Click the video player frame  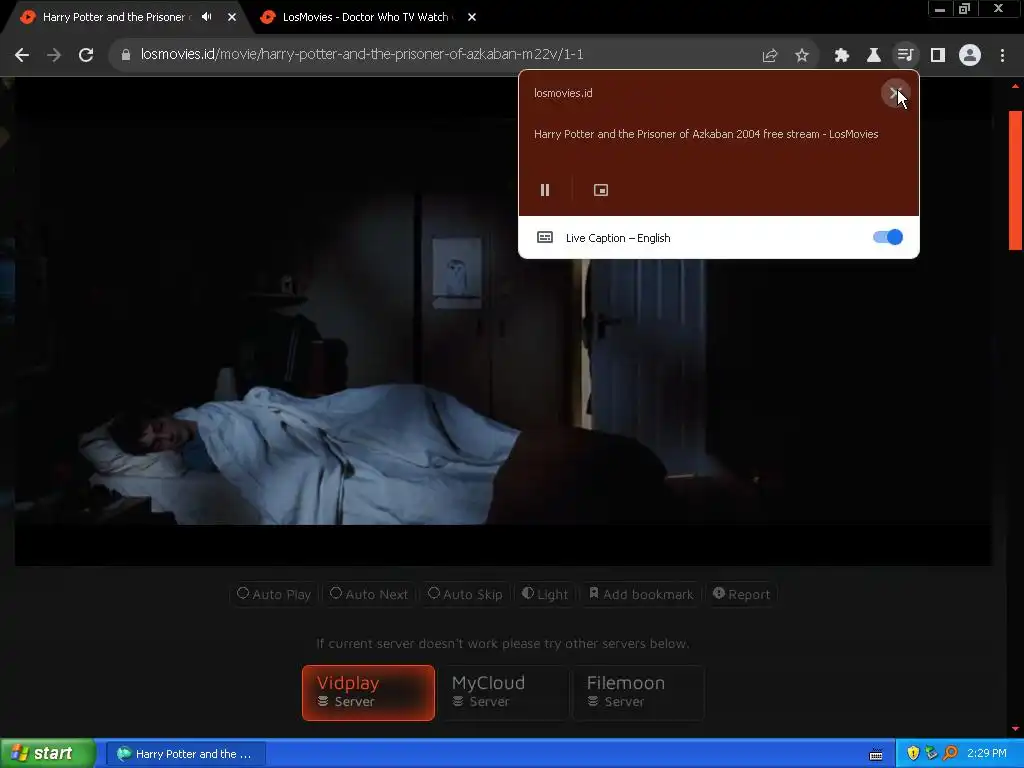click(x=503, y=321)
